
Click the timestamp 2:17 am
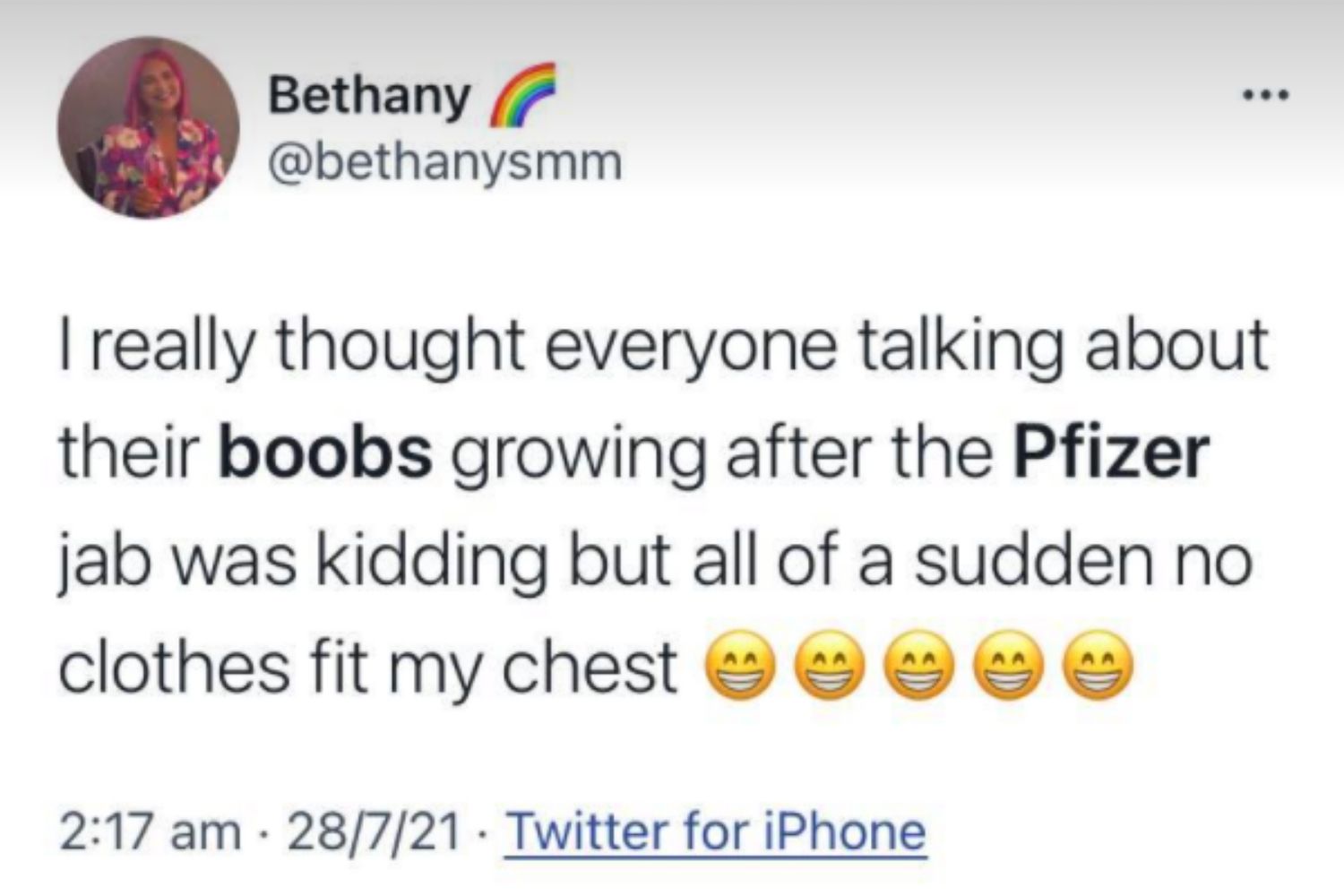point(151,831)
